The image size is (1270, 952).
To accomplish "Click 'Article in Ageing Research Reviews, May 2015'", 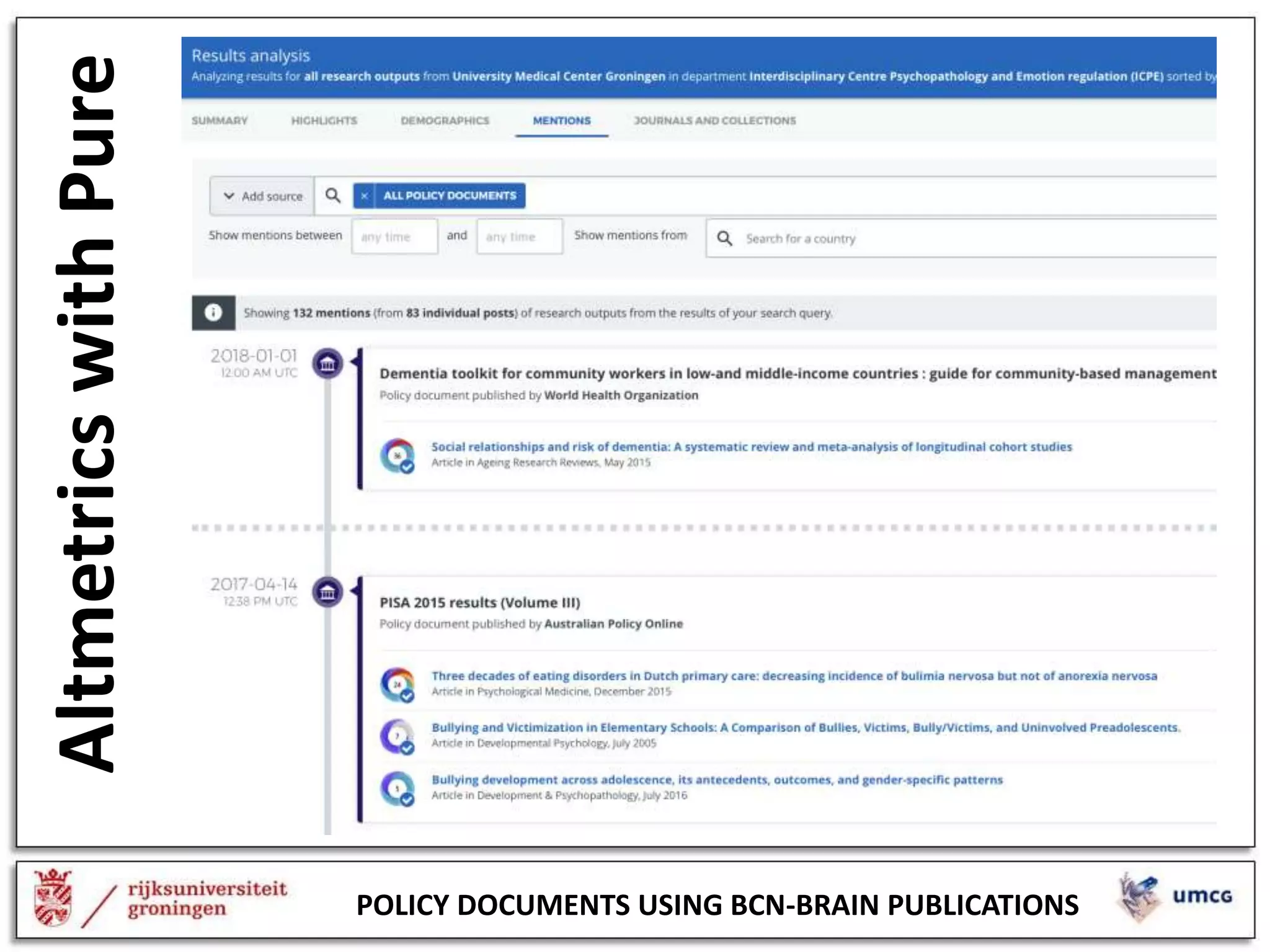I will tap(541, 462).
